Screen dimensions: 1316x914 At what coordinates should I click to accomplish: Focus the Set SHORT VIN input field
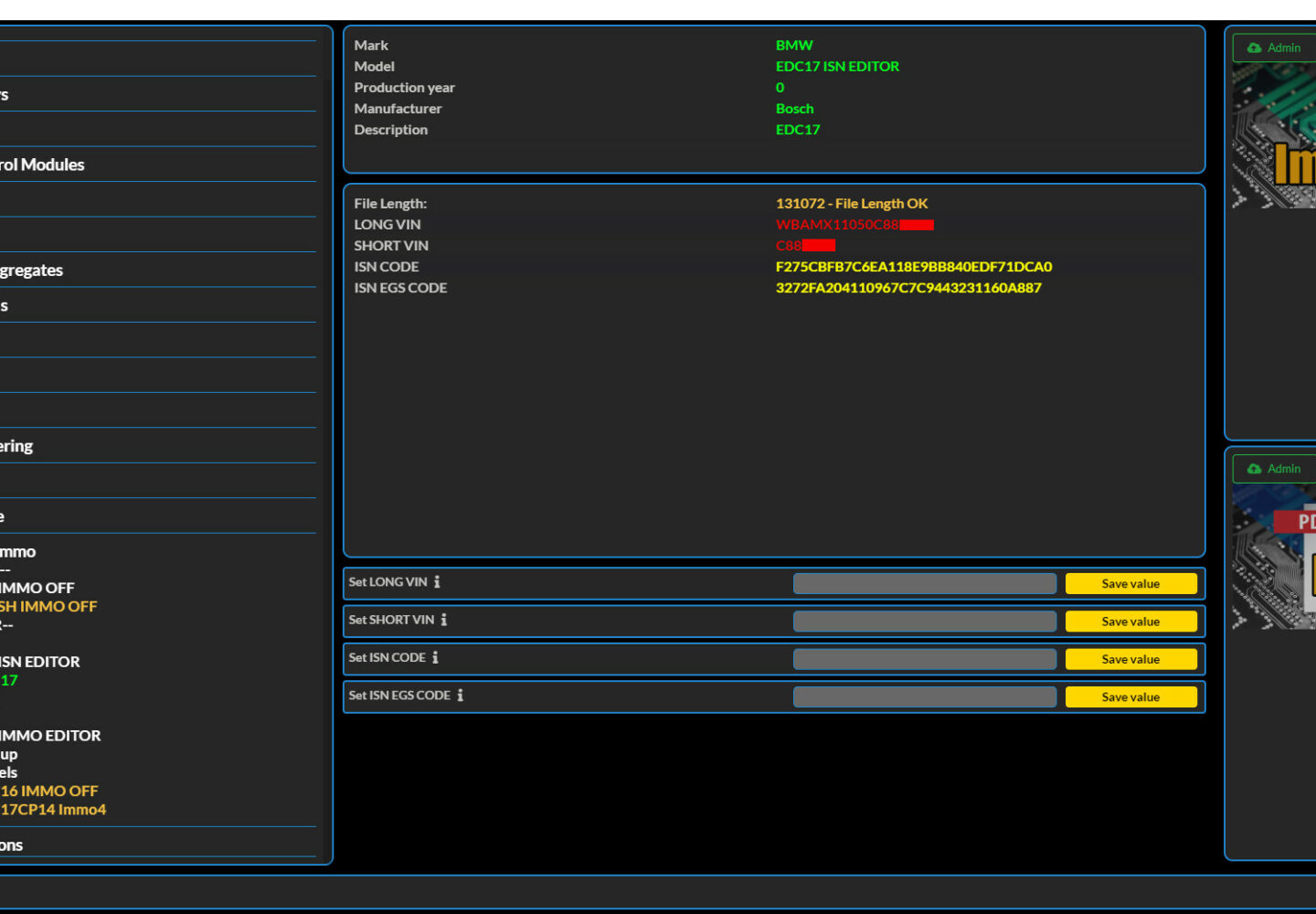tap(924, 622)
